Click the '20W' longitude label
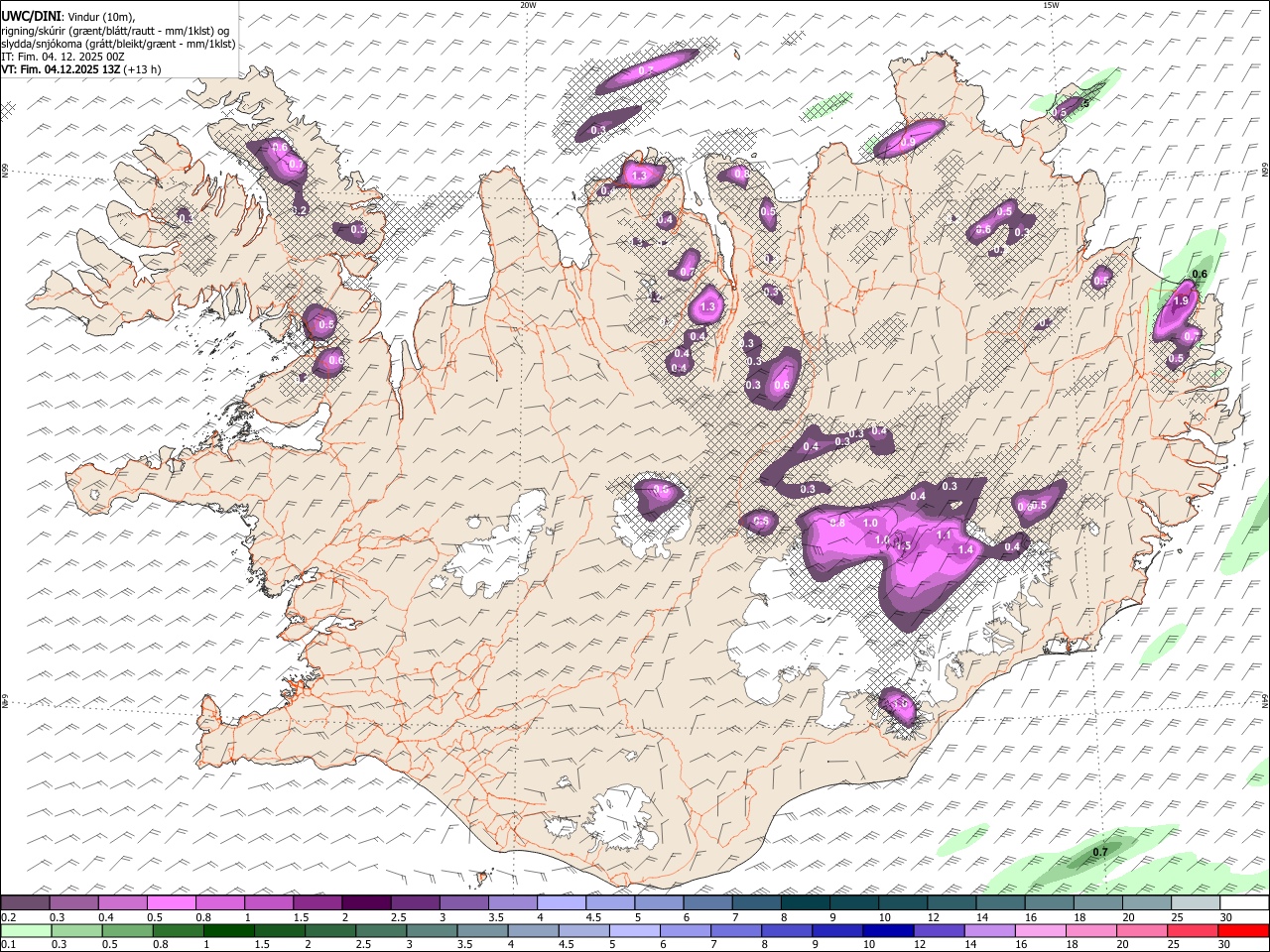This screenshot has width=1270, height=952. (x=528, y=5)
